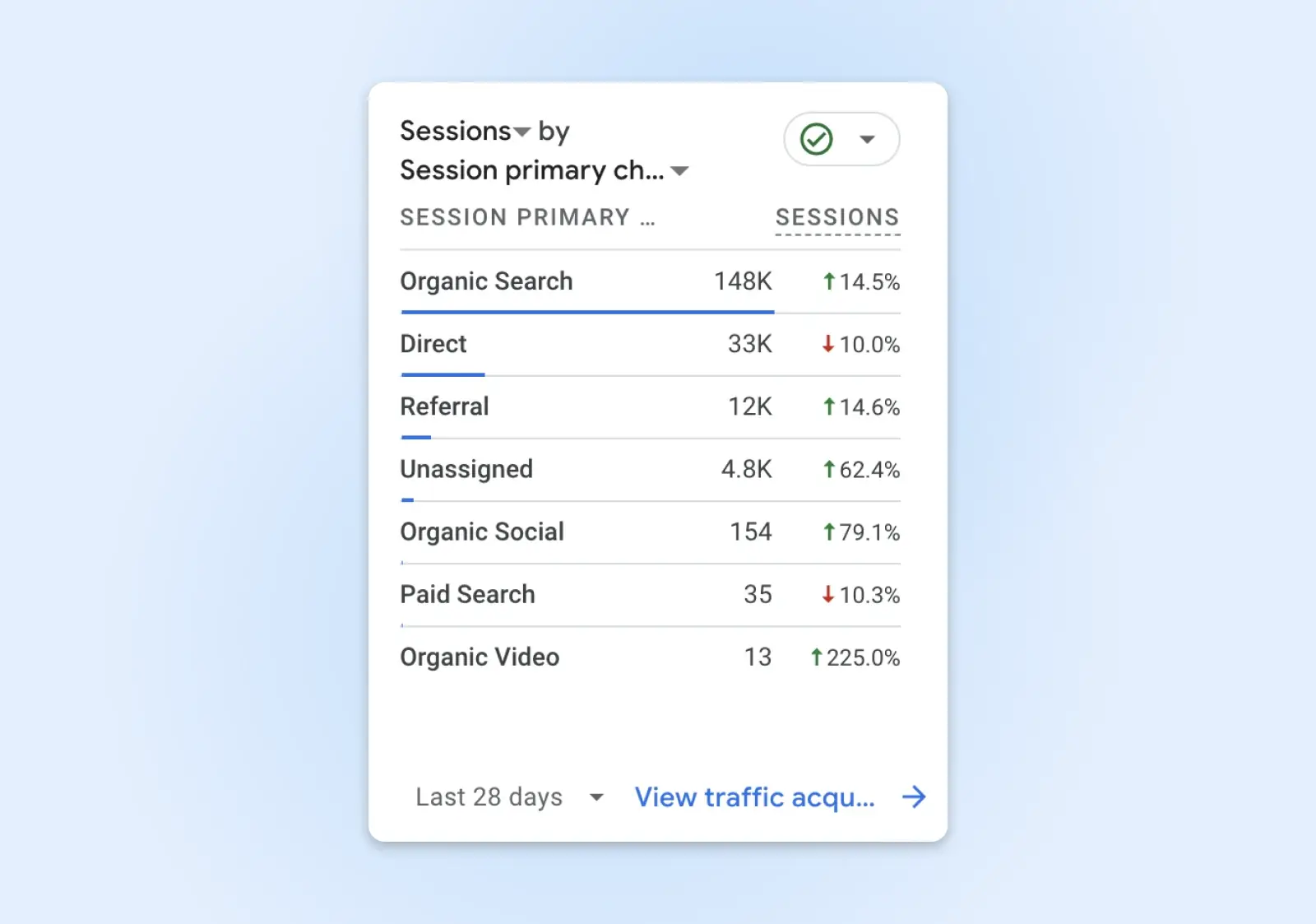Click the blue arrow next to View traffic
The image size is (1316, 924).
(914, 796)
